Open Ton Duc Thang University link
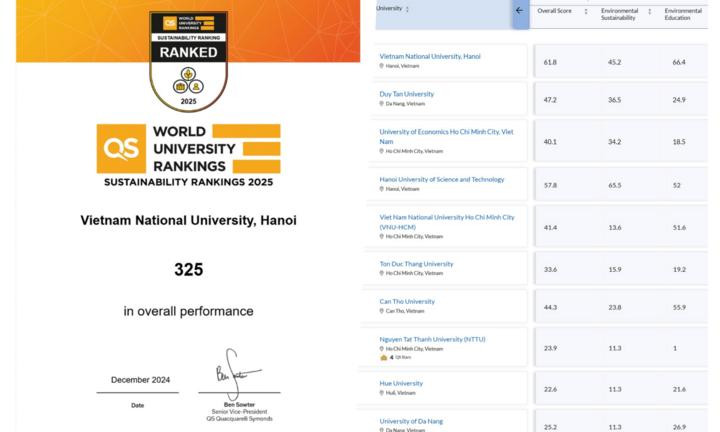 click(x=416, y=264)
